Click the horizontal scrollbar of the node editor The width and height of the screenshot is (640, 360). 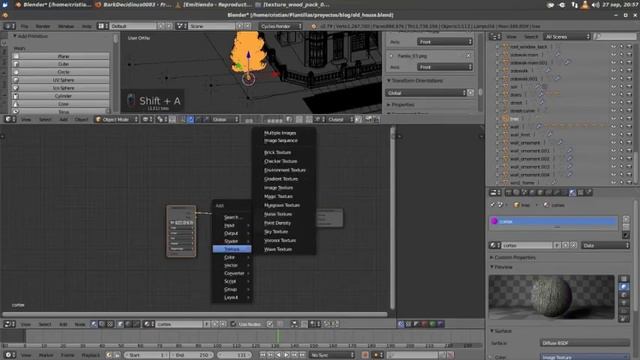(x=195, y=314)
